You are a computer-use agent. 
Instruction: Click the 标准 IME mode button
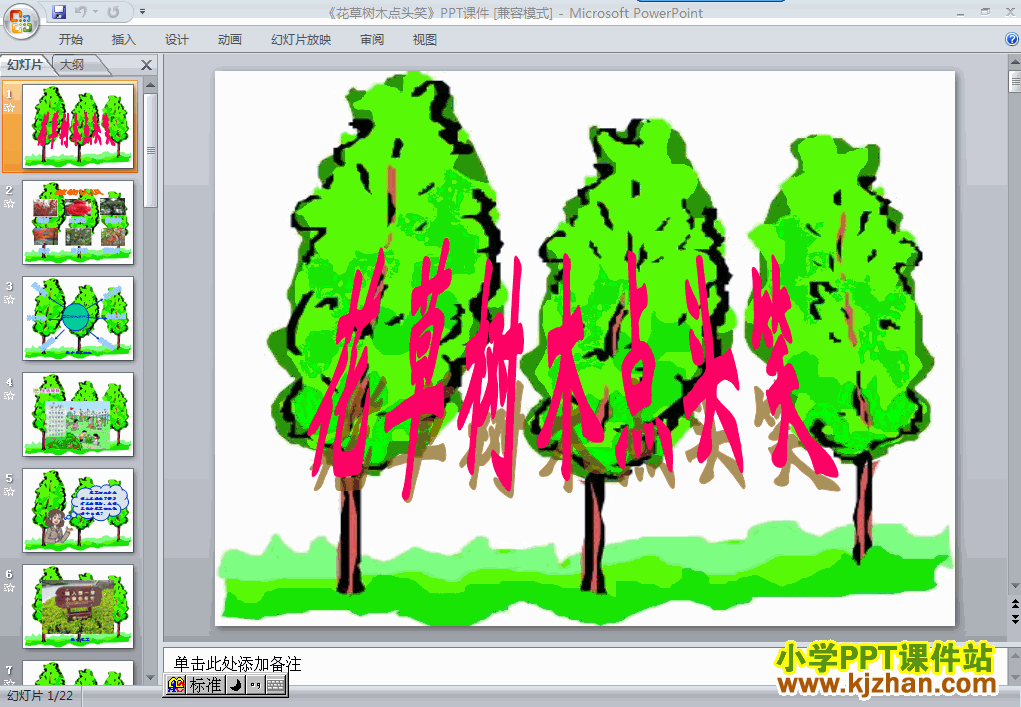click(x=206, y=685)
